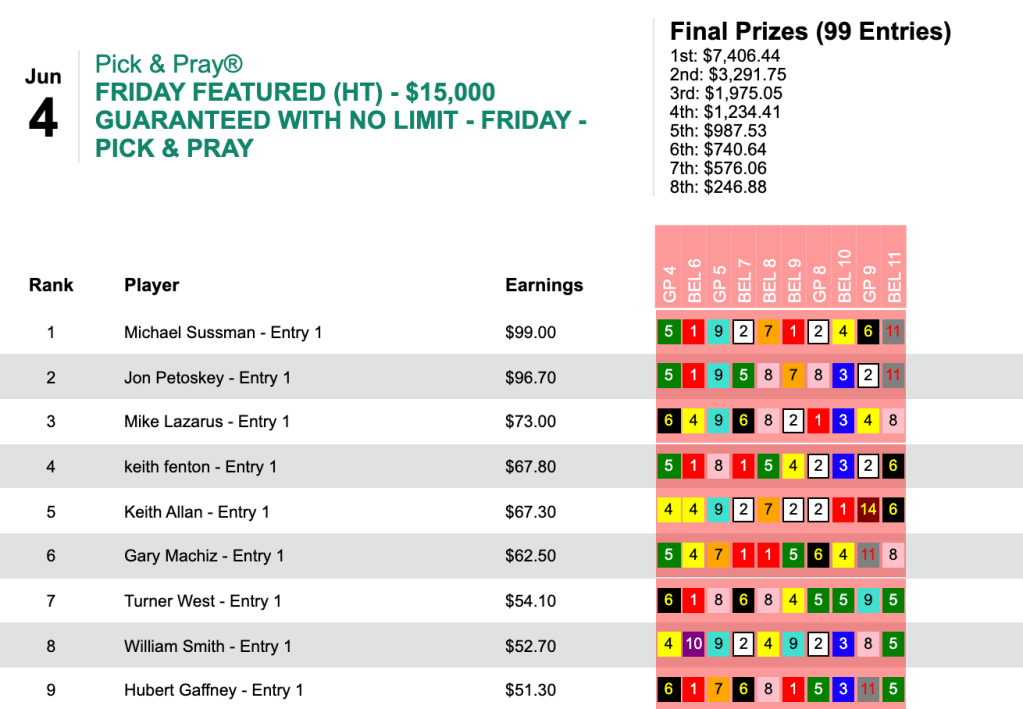The height and width of the screenshot is (709, 1023).
Task: Click Keith Allan's dark red 14 pick
Action: coord(869,511)
